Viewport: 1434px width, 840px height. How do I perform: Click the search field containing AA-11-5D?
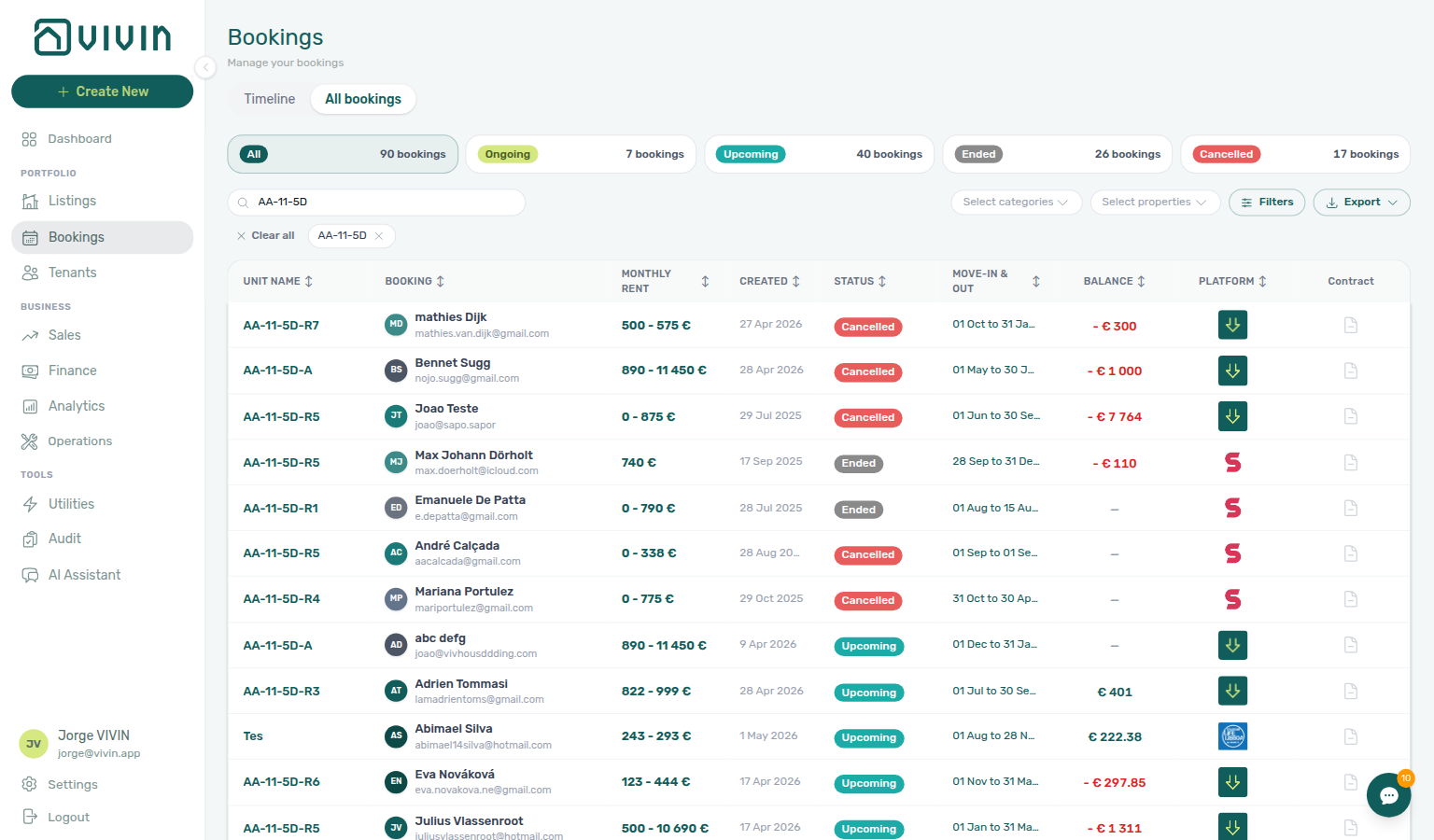pos(376,203)
